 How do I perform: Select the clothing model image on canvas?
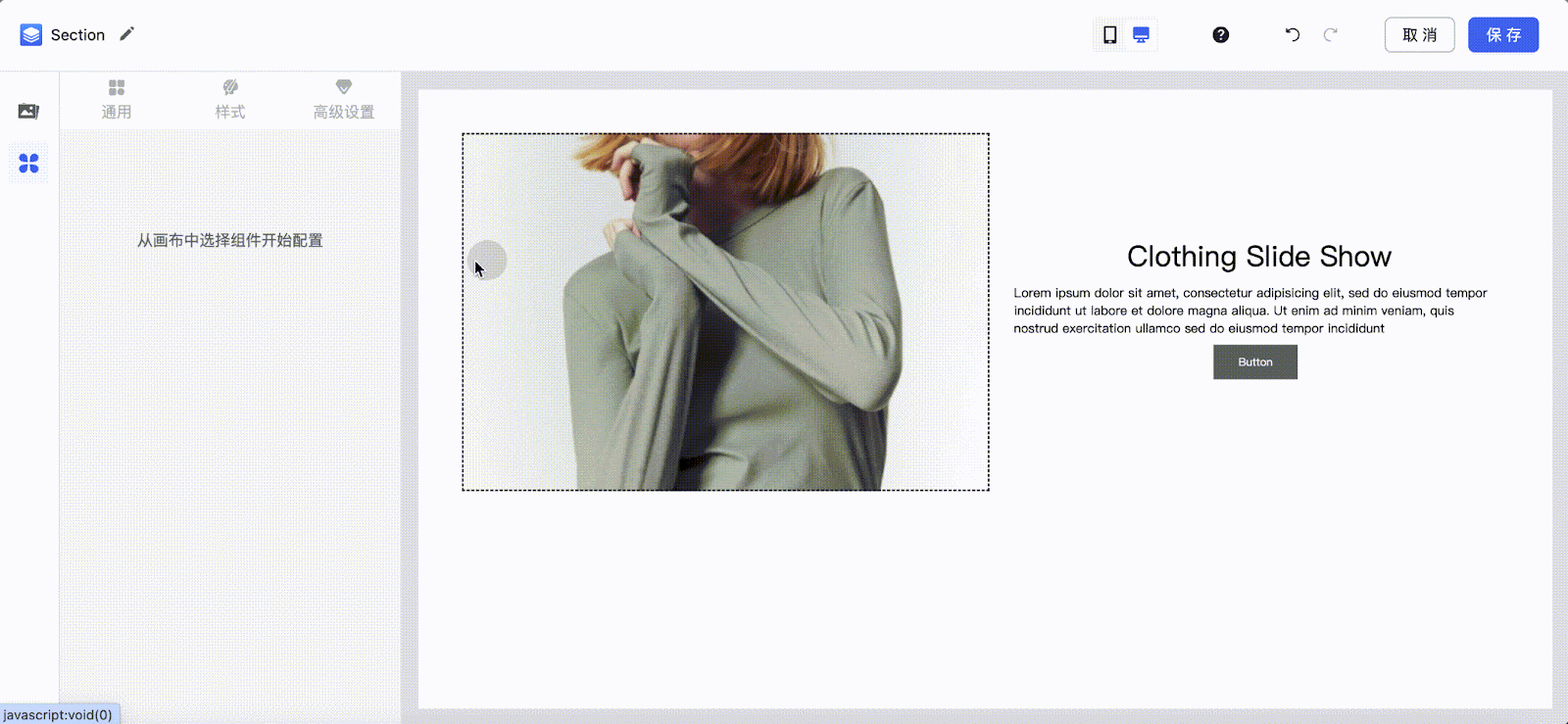coord(725,312)
